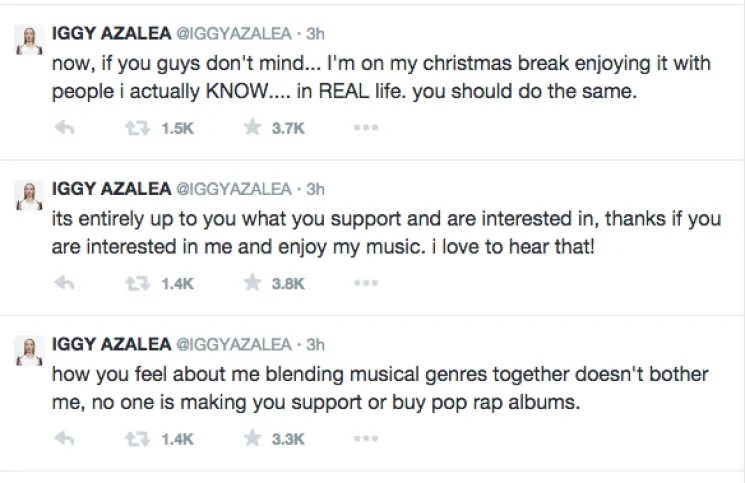
Task: Open more options on christmas break tweet
Action: [366, 129]
